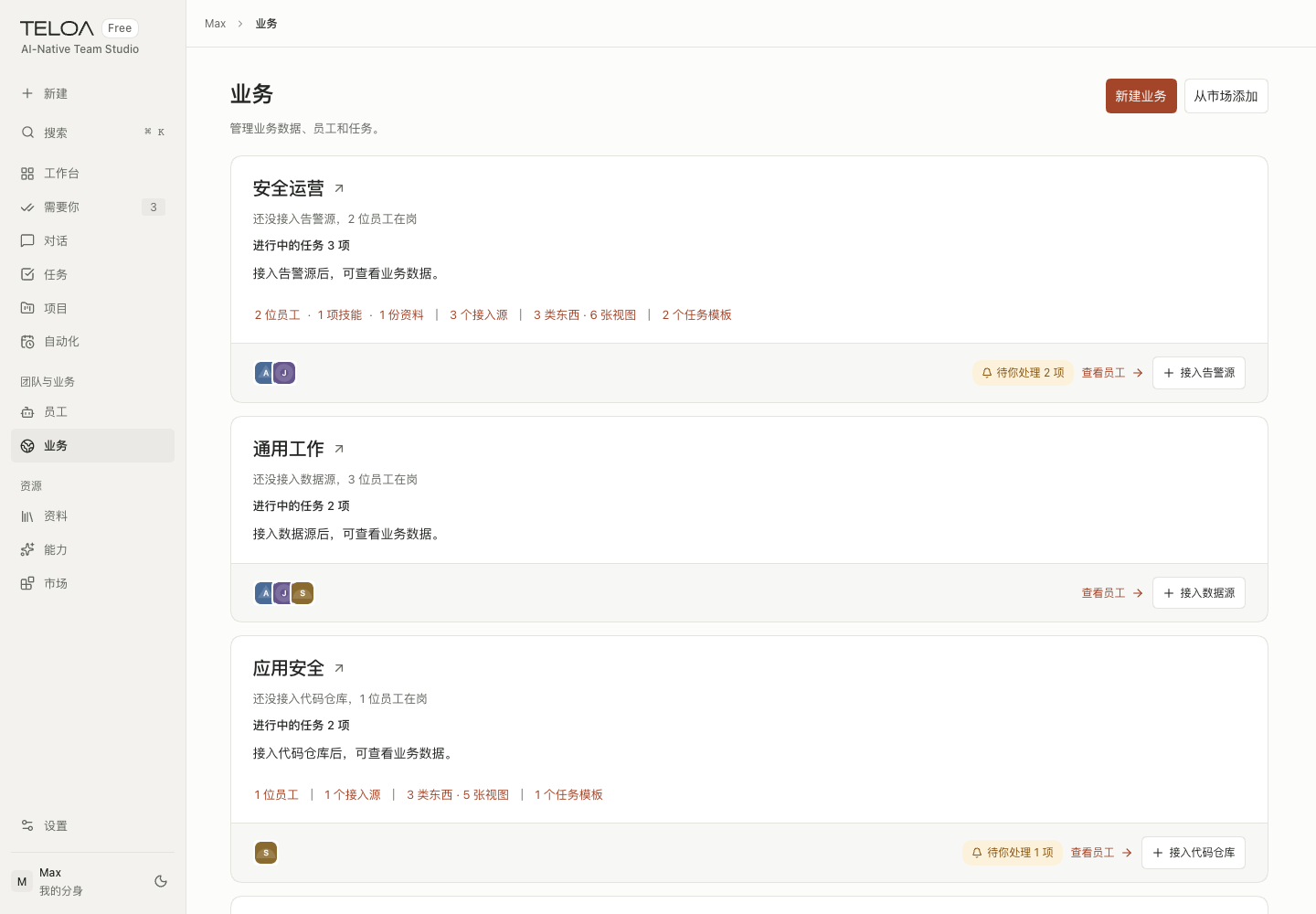1316x914 pixels.
Task: Click avatar S in 应用安全 card
Action: tap(266, 853)
